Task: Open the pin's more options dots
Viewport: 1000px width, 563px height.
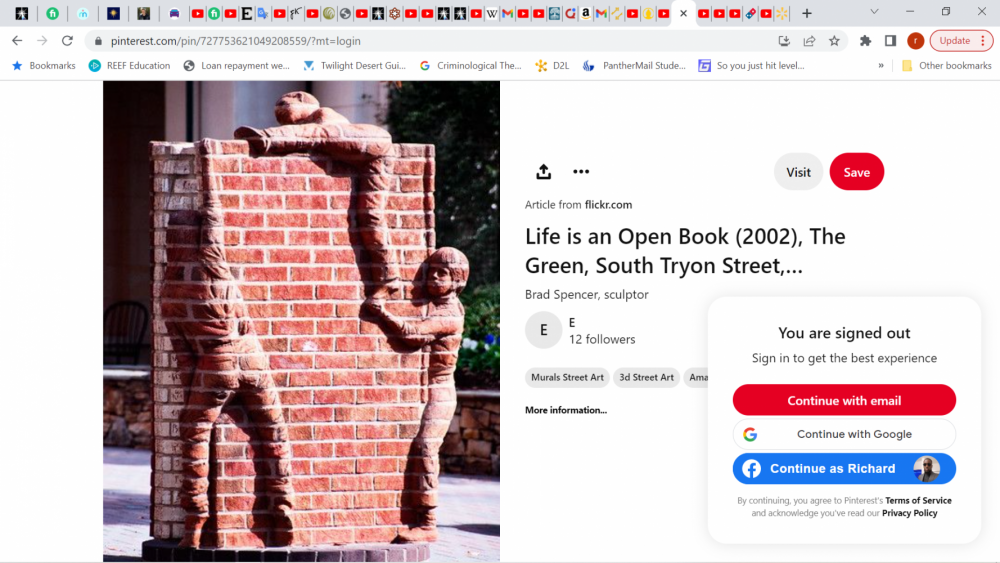Action: [580, 172]
